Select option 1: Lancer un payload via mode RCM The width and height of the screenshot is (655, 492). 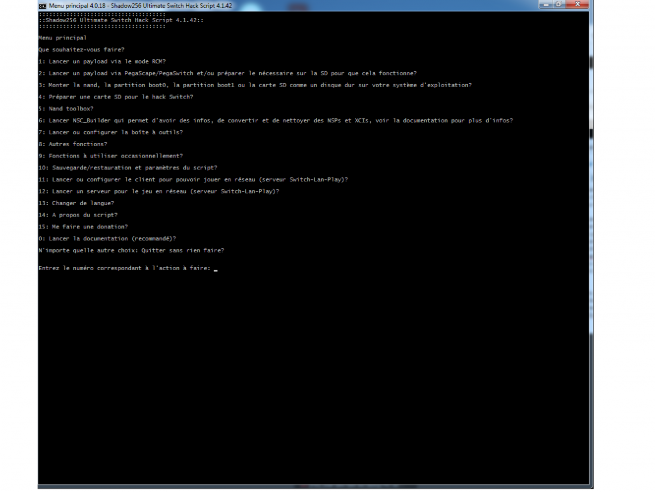point(101,61)
